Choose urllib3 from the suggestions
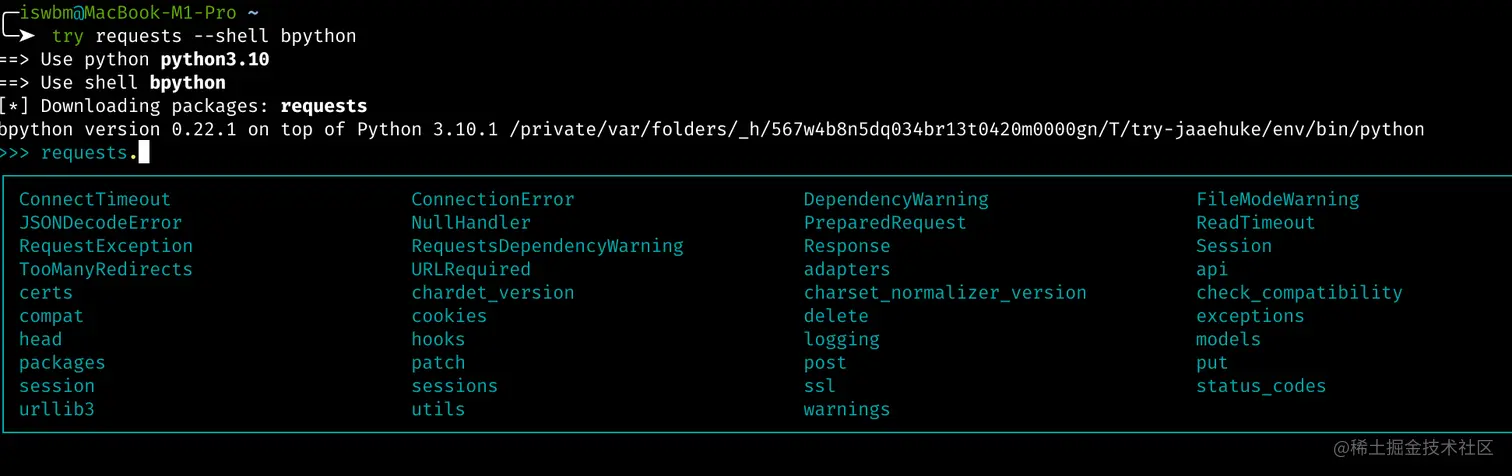Viewport: 1512px width, 476px height. coord(57,409)
